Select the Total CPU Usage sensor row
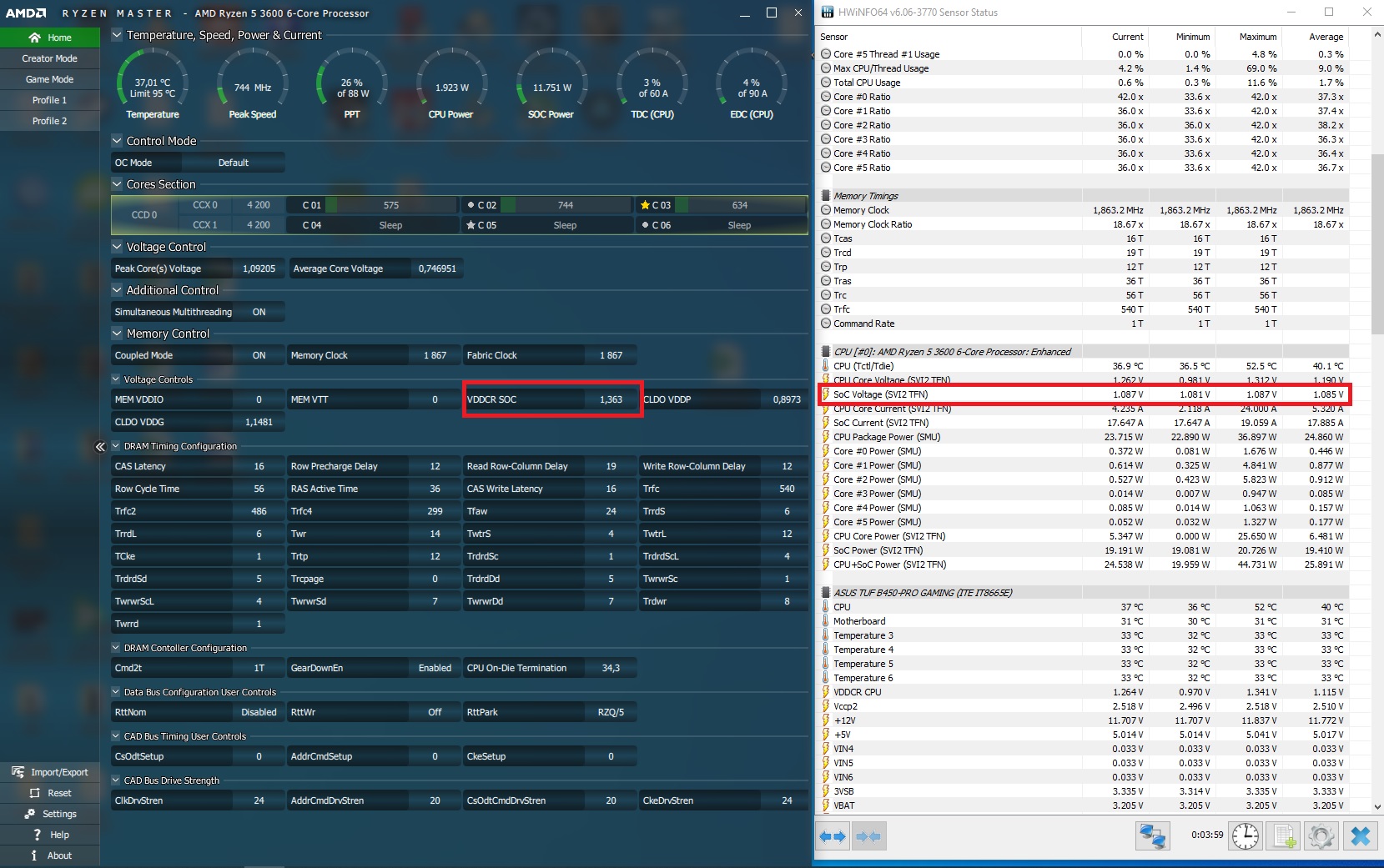Image resolution: width=1384 pixels, height=868 pixels. click(1082, 83)
